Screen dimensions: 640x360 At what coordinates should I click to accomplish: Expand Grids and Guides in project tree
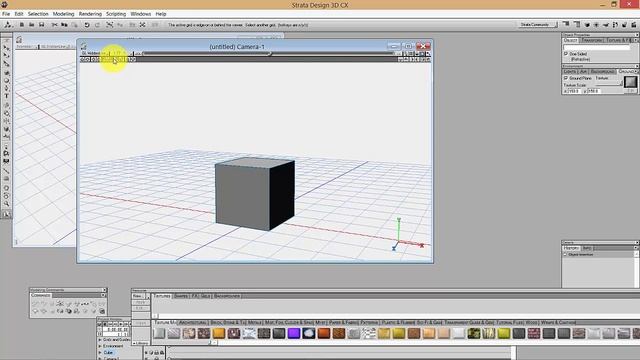click(100, 340)
